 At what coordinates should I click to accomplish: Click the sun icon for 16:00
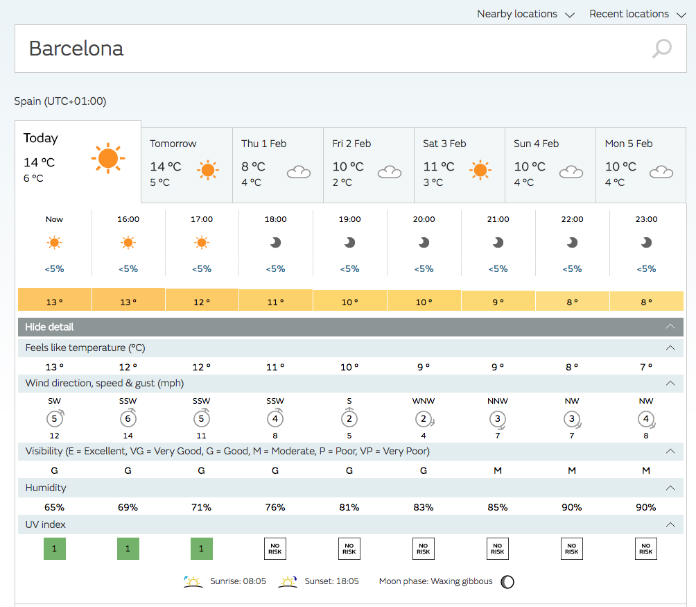128,242
